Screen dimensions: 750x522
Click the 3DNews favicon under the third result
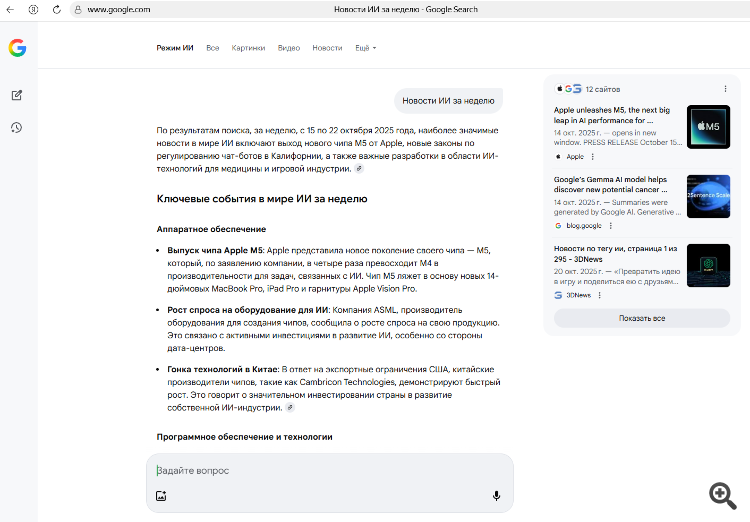pos(558,295)
